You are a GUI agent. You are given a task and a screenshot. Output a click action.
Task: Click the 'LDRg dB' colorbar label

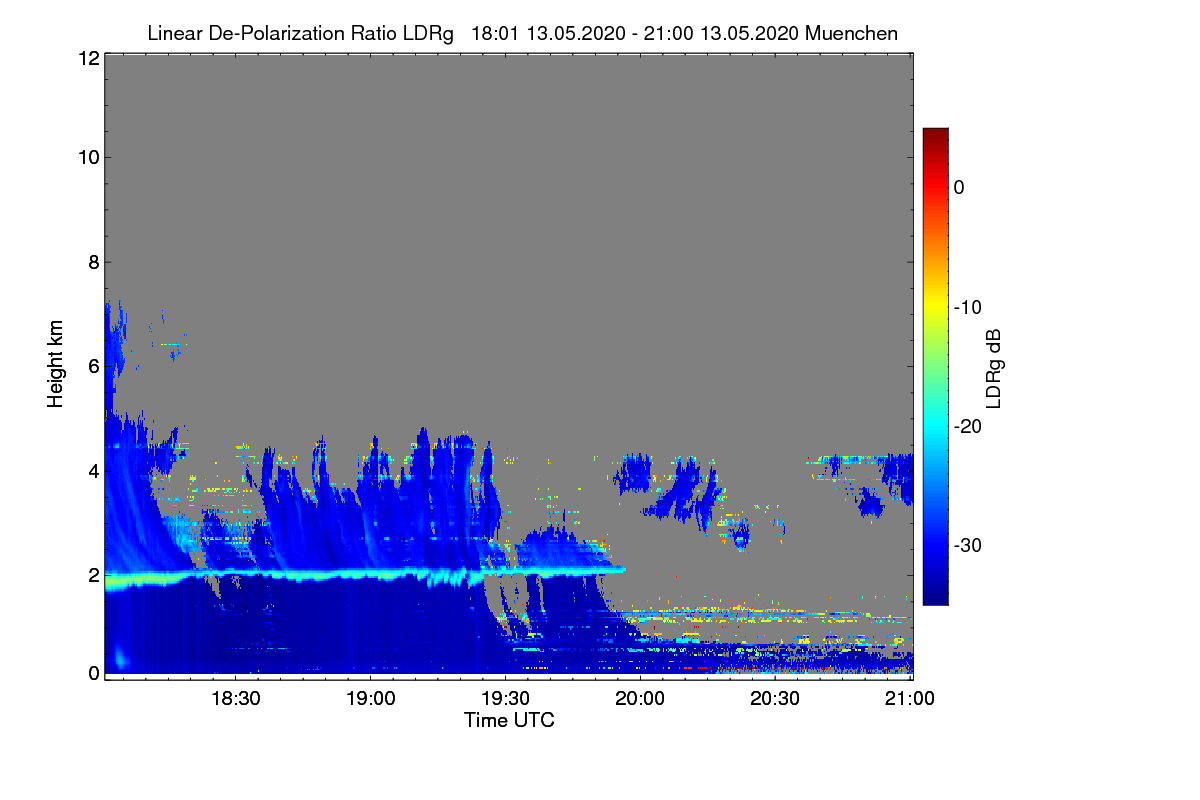[993, 367]
